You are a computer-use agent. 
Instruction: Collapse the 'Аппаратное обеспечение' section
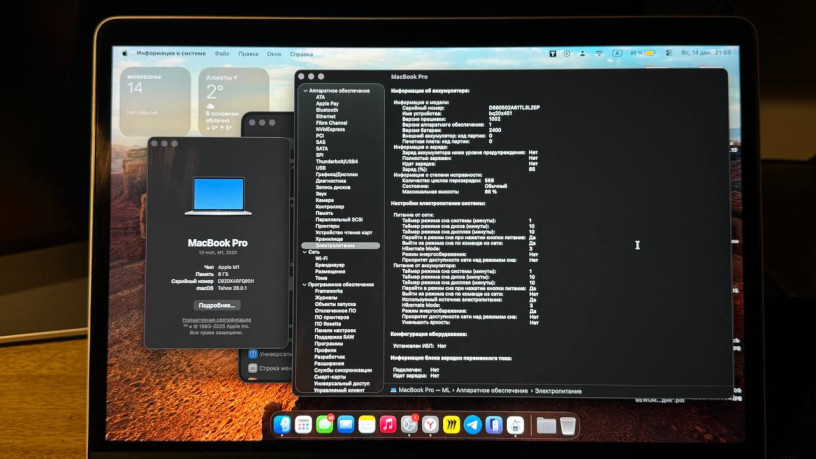(305, 91)
